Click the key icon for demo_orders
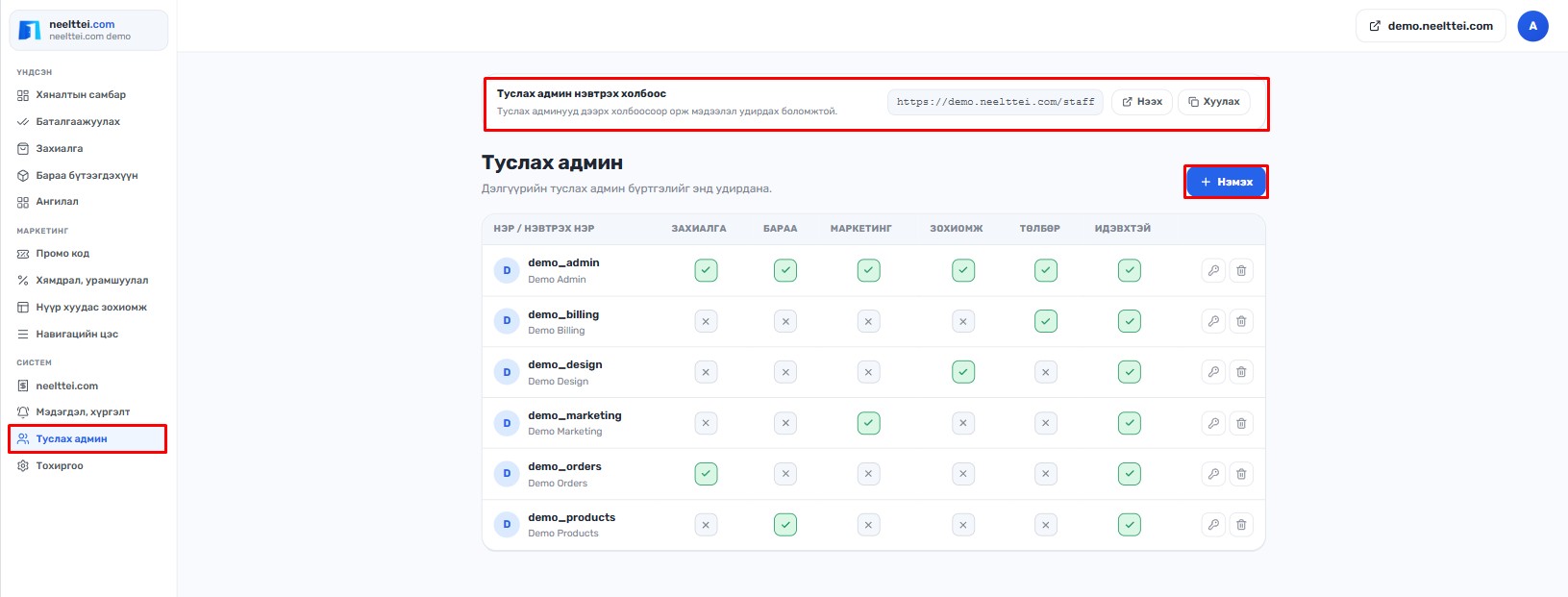This screenshot has width=1568, height=597. tap(1213, 474)
